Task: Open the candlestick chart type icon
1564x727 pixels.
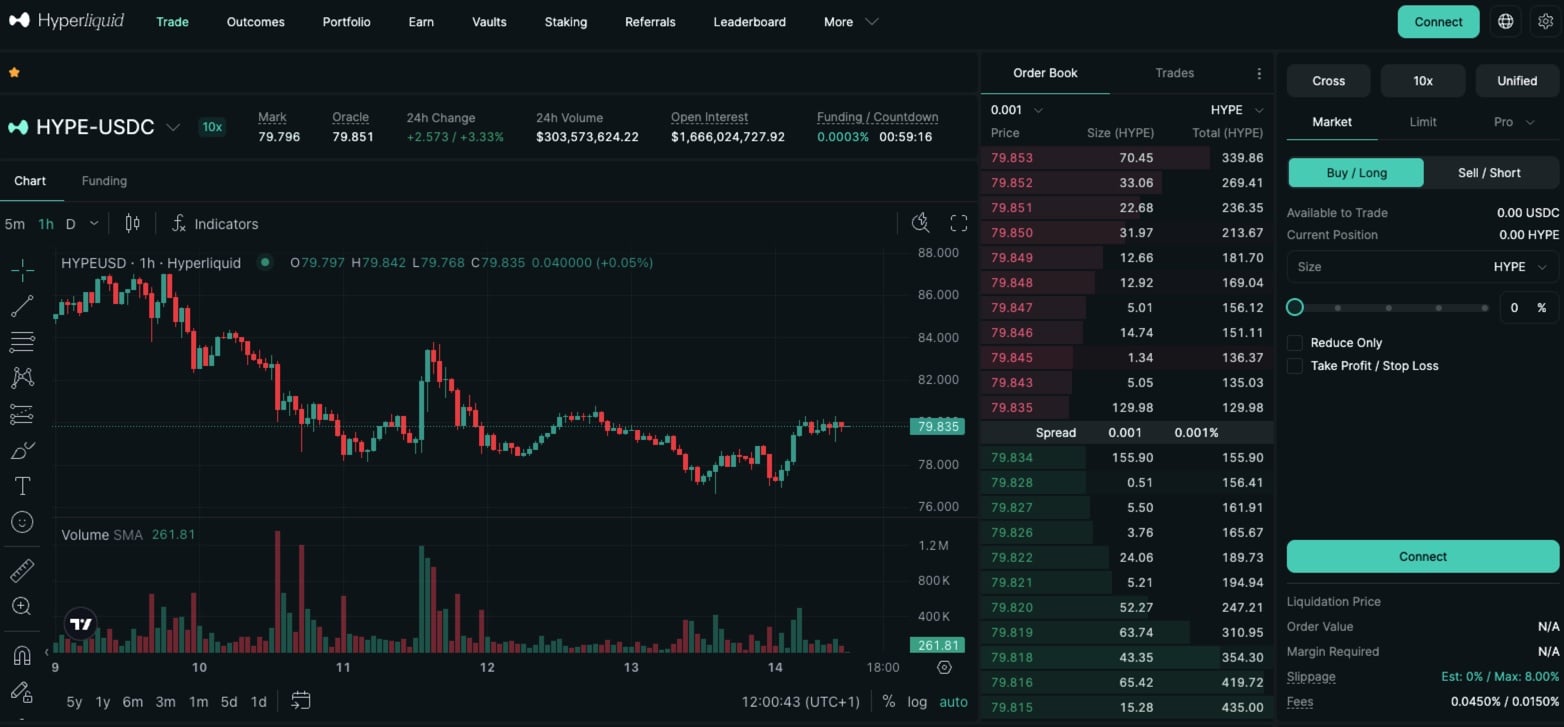Action: point(132,223)
